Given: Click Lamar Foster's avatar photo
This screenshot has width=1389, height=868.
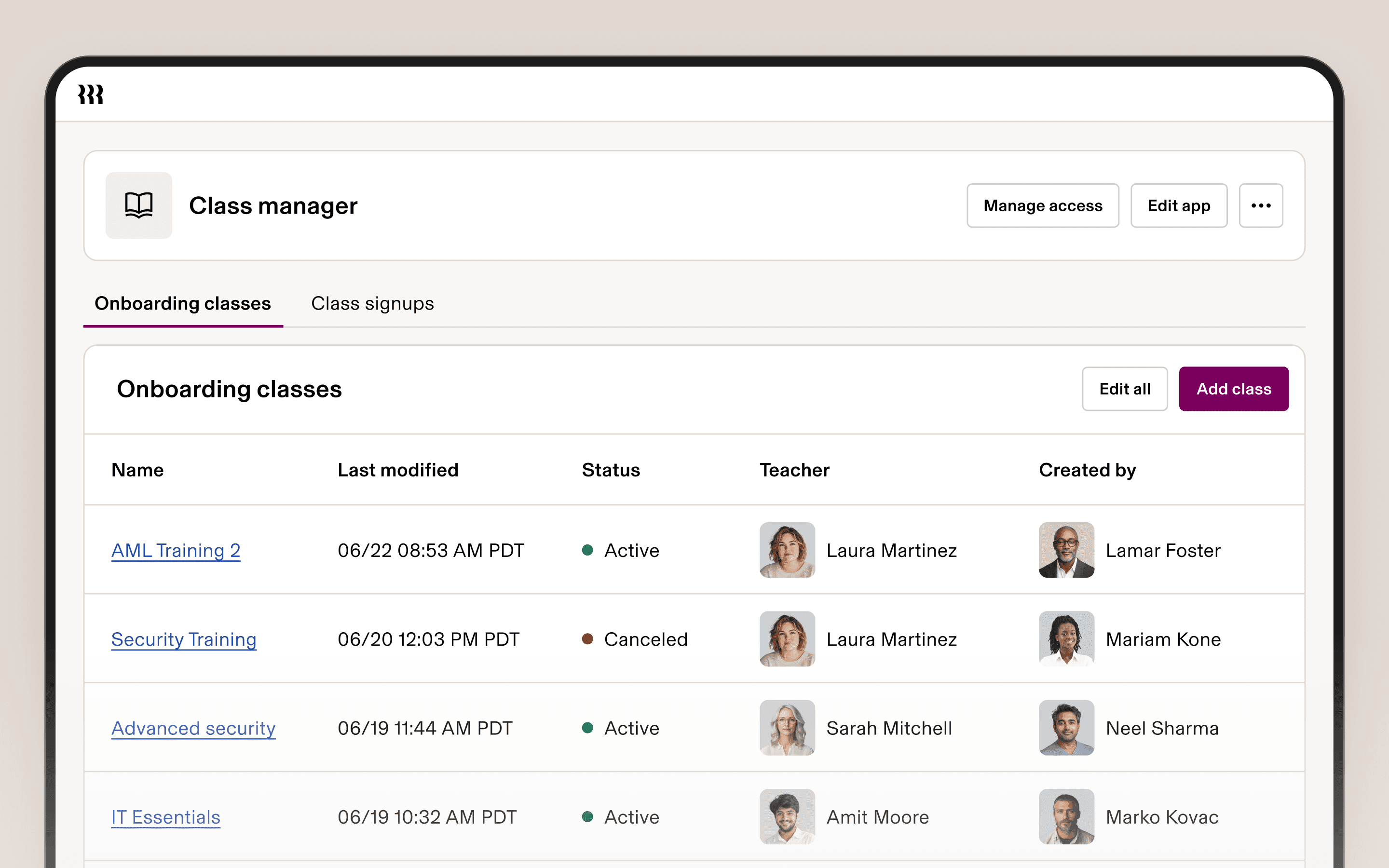Looking at the screenshot, I should tap(1066, 550).
